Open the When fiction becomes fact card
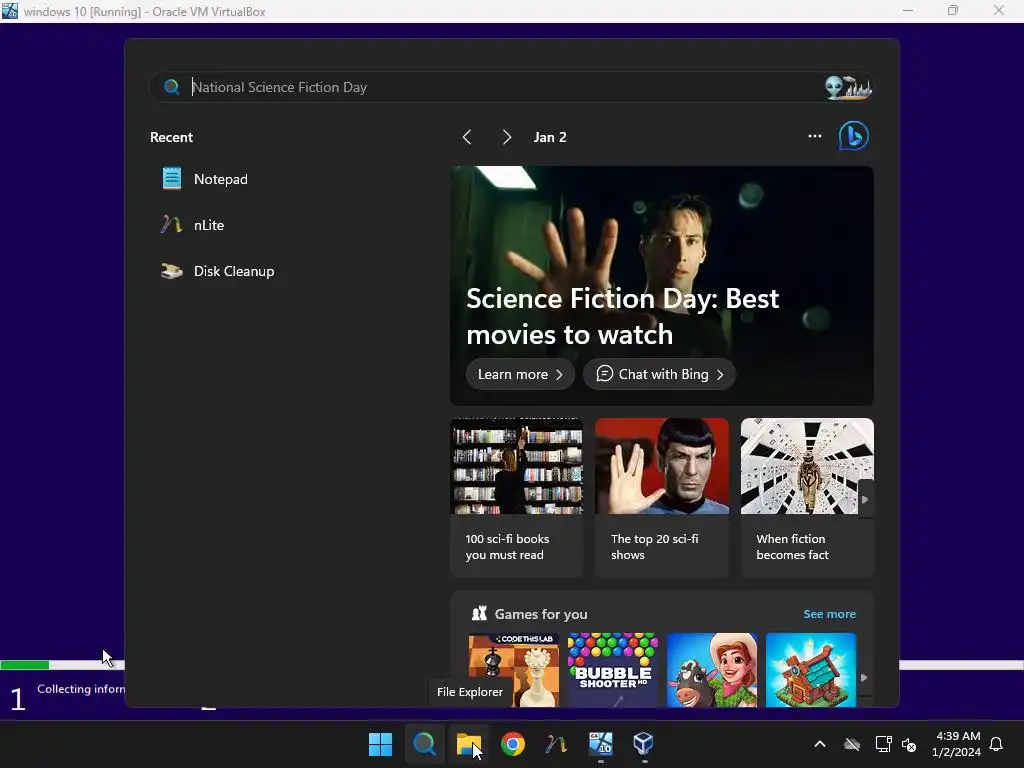Screen dimensions: 1024x768 click(807, 498)
